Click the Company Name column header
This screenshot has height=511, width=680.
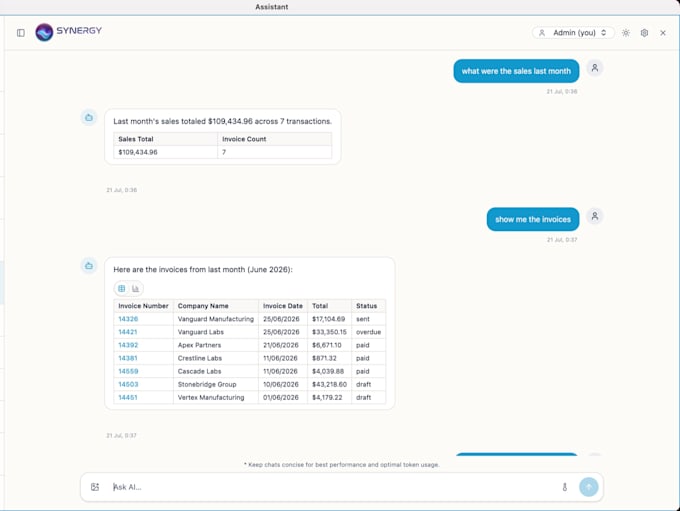pyautogui.click(x=216, y=306)
